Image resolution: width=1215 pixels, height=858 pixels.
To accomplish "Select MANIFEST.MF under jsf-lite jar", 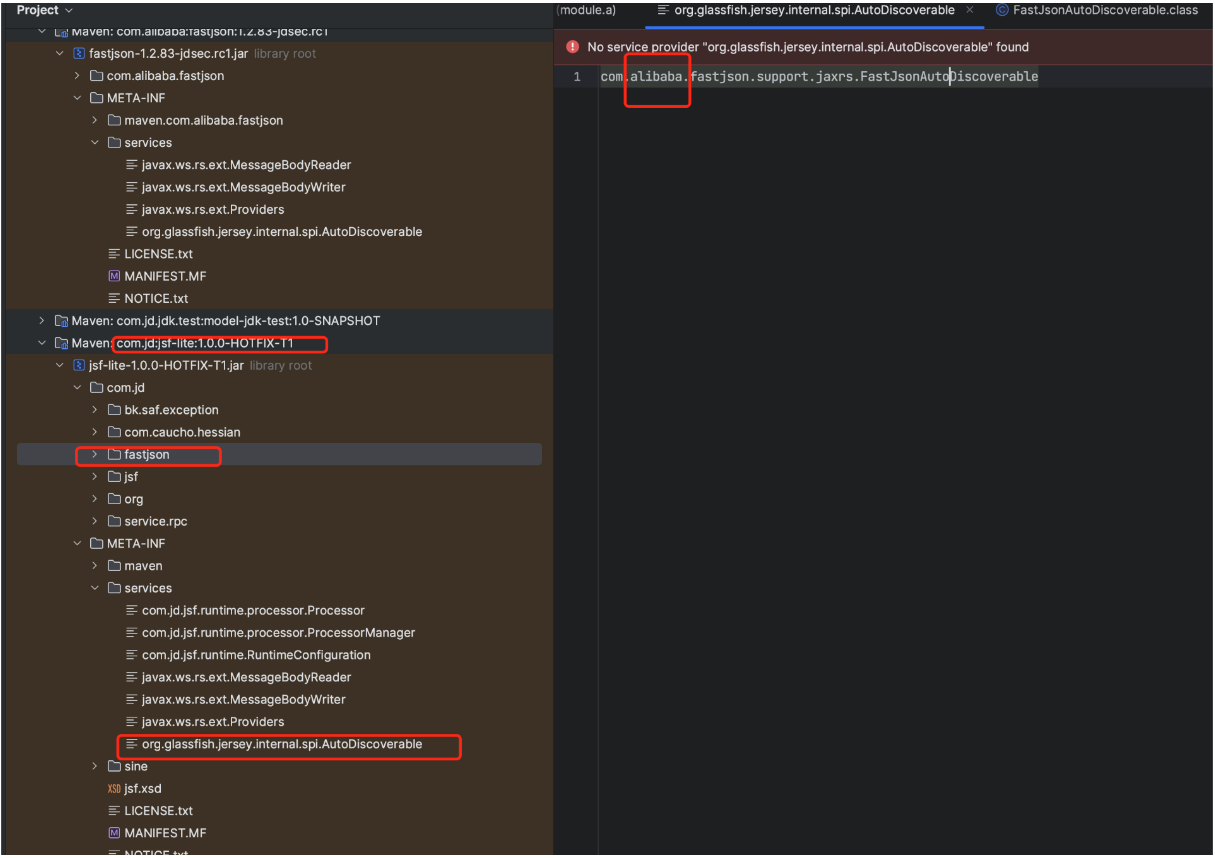I will pos(165,833).
